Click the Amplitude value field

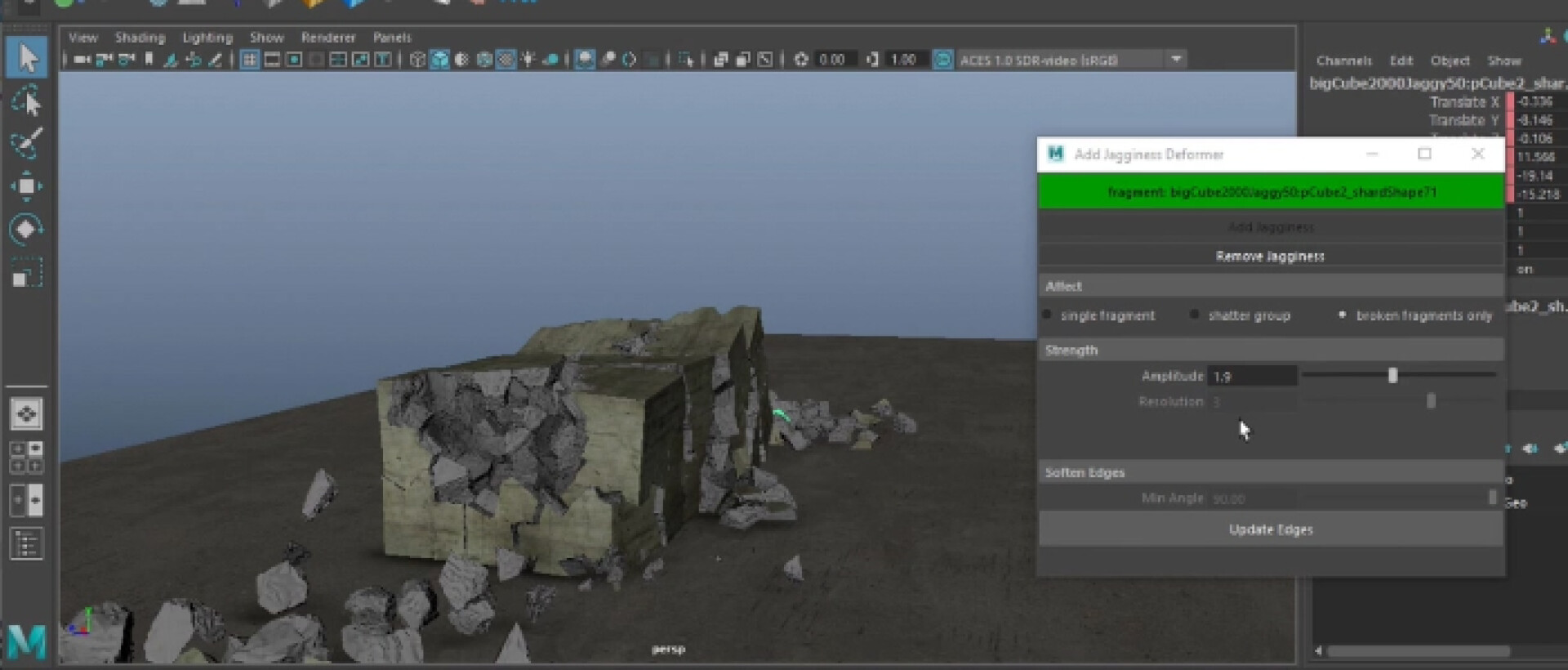tap(1251, 377)
